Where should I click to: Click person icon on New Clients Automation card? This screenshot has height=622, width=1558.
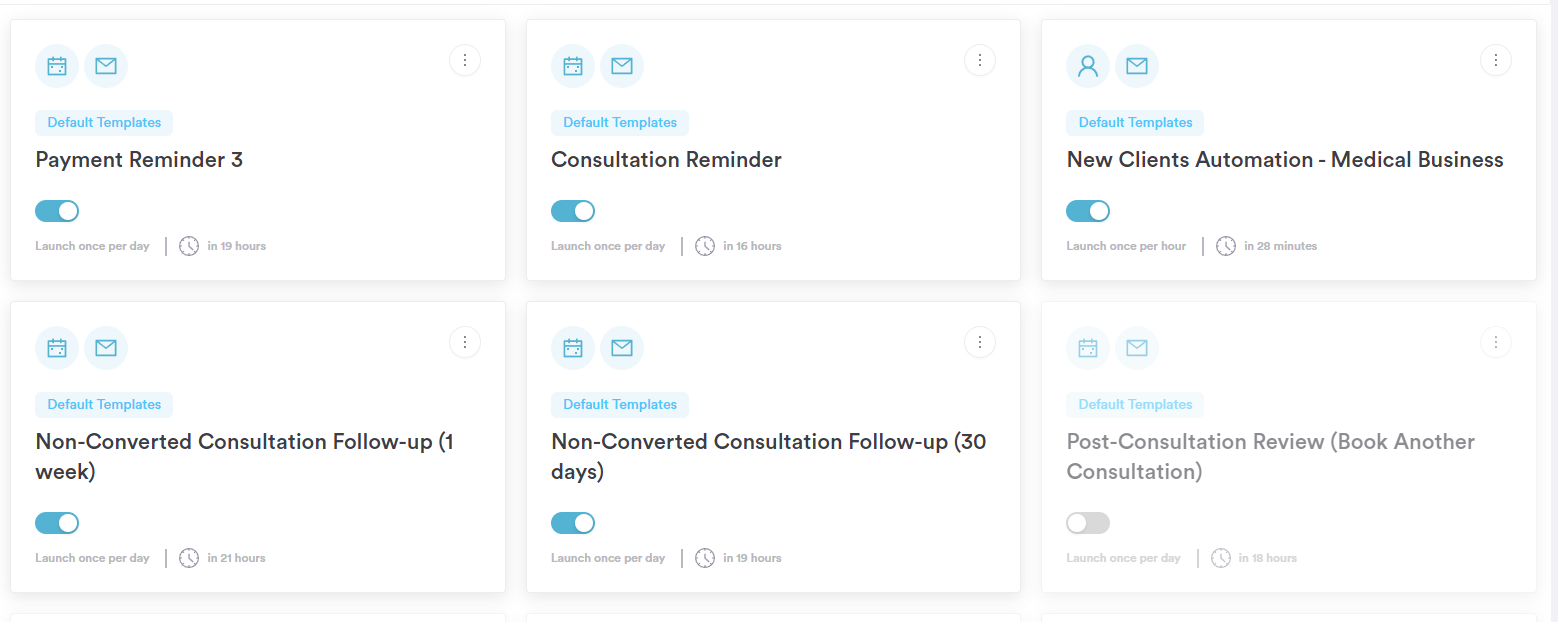click(1088, 66)
